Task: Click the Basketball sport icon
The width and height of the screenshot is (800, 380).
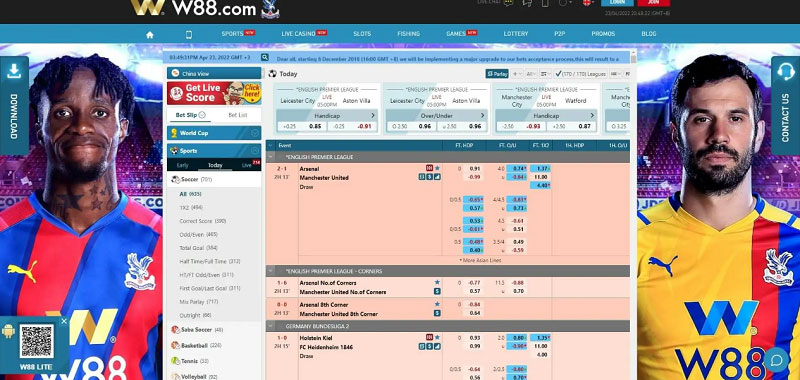Action: (176, 346)
